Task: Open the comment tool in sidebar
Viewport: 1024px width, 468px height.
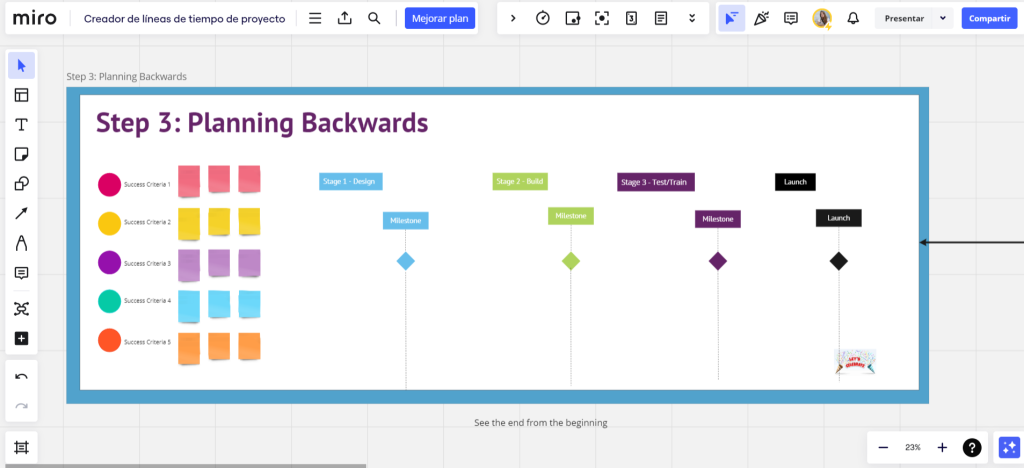Action: pos(21,273)
